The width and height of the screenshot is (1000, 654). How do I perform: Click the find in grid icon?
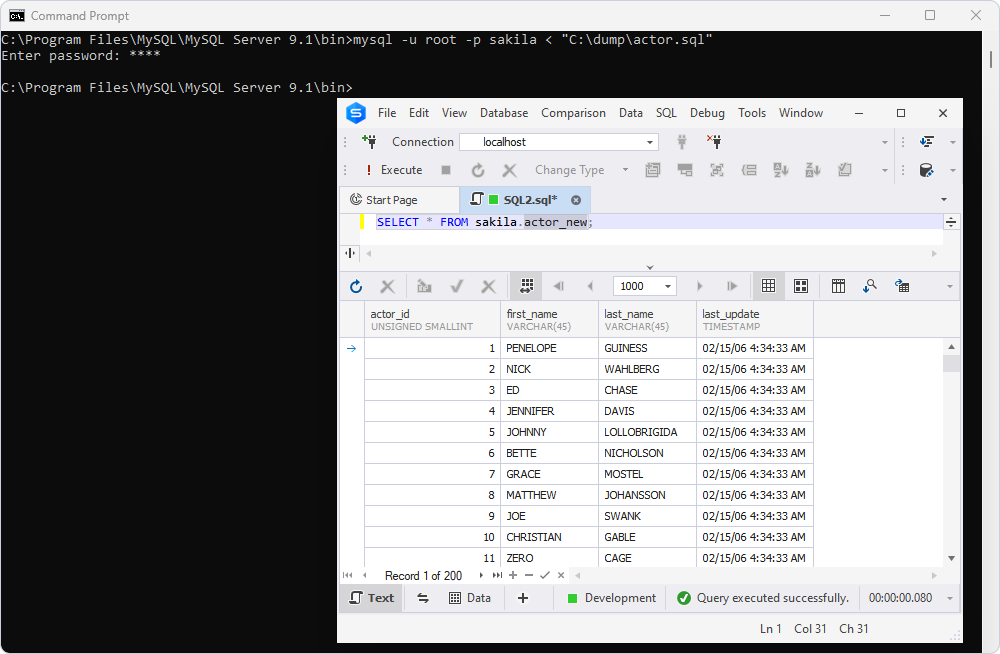coord(870,286)
